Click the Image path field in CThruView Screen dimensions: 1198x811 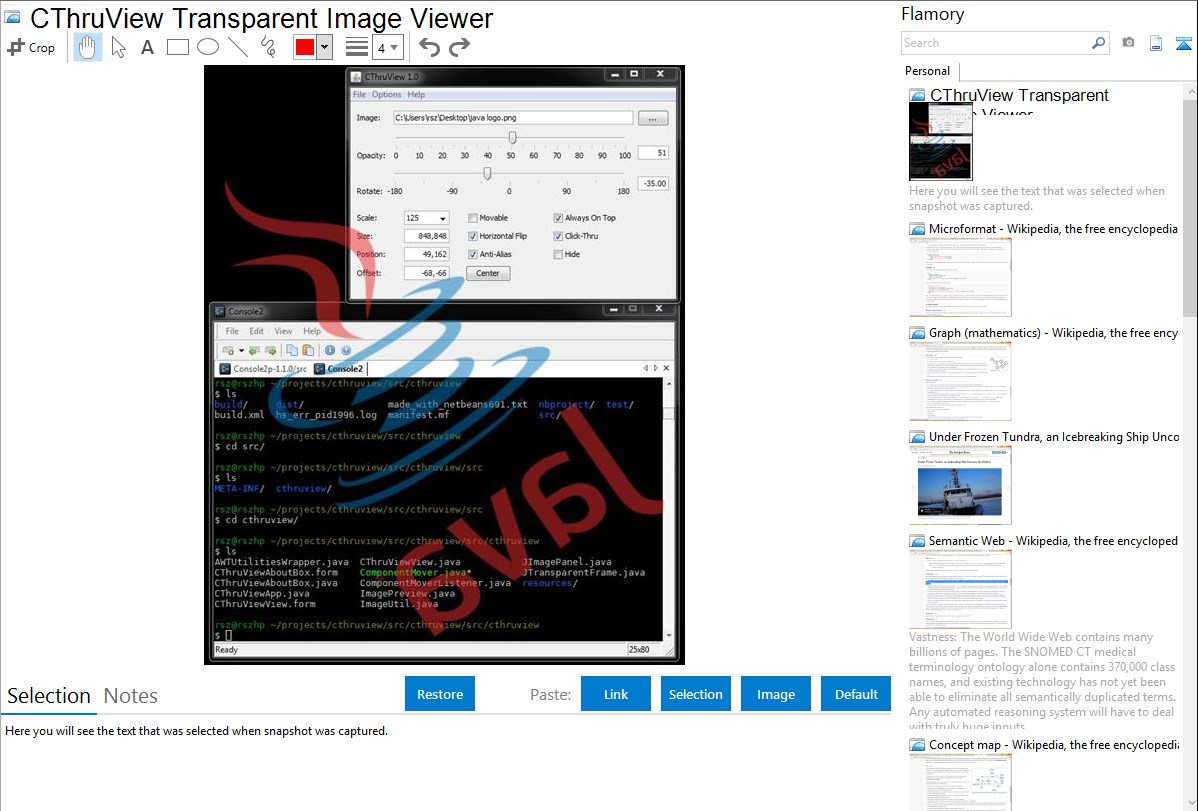point(513,118)
